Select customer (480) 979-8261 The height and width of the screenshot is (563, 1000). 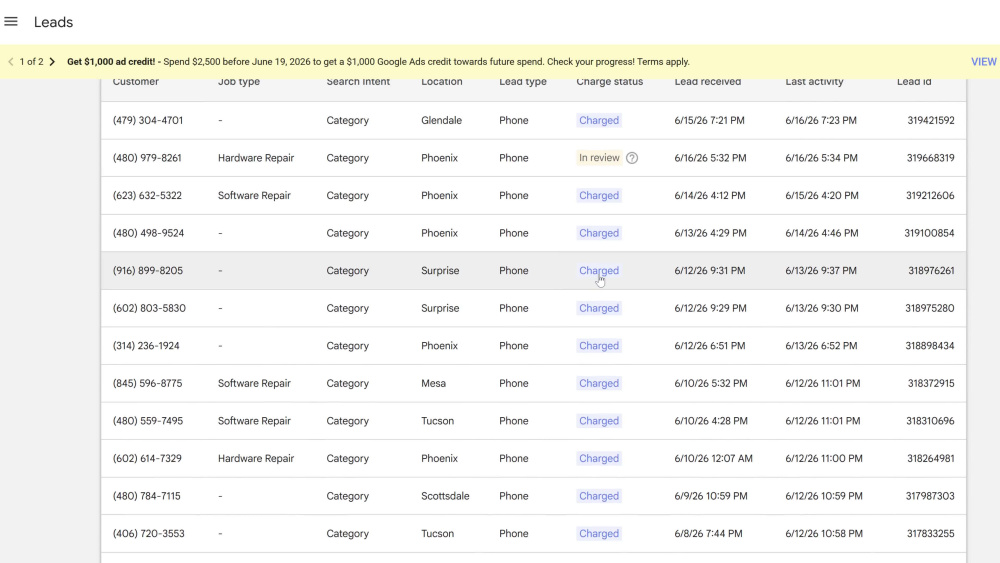coord(147,158)
